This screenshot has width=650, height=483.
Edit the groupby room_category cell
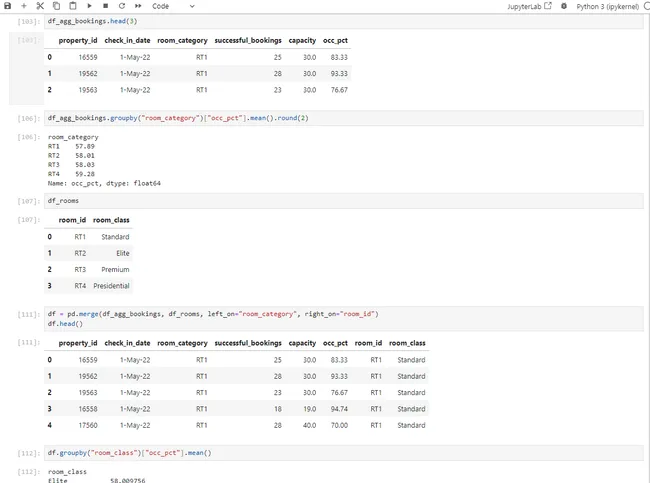pos(344,118)
